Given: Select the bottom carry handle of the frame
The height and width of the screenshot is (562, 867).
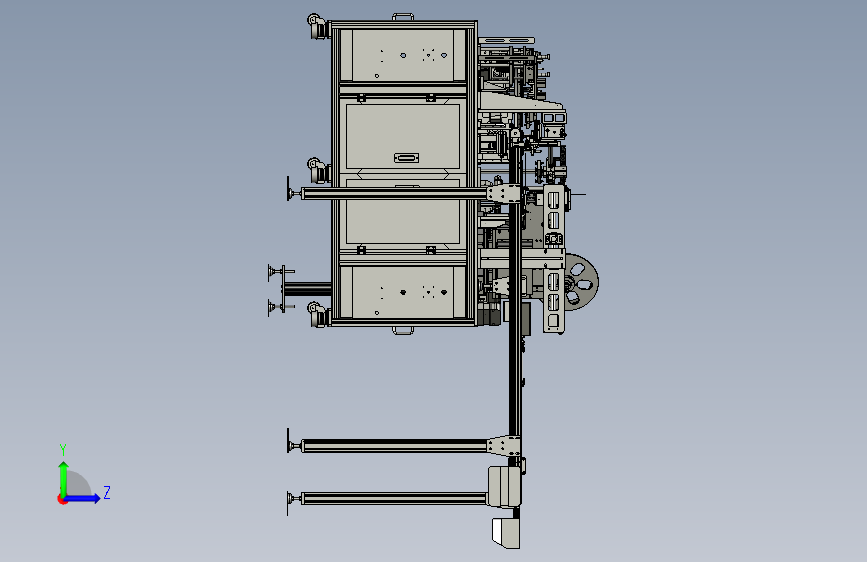Looking at the screenshot, I should pyautogui.click(x=403, y=330).
